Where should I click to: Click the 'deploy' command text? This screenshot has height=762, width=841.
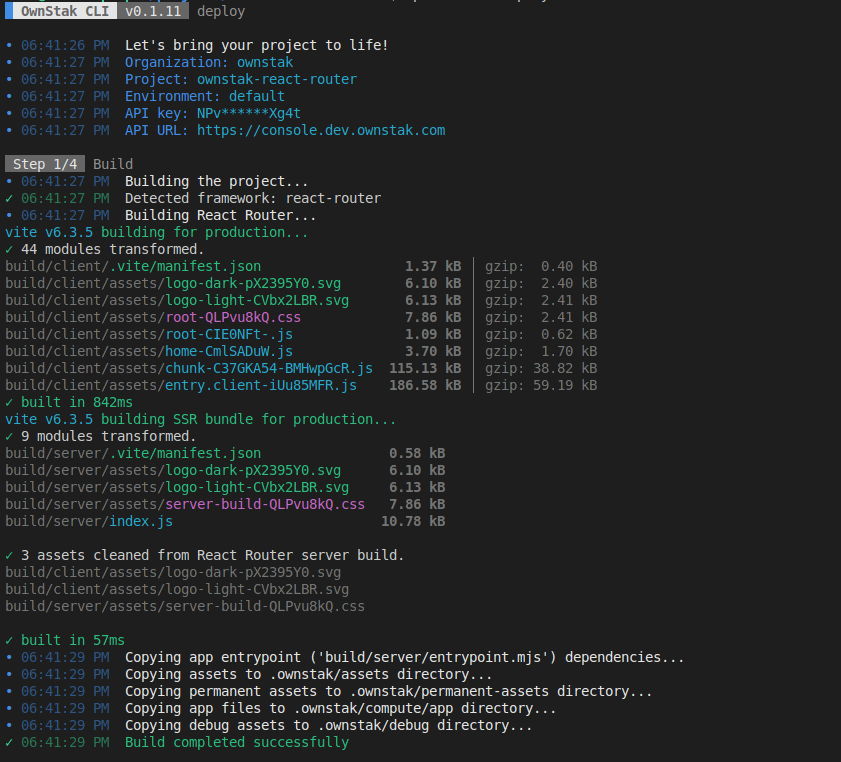point(221,11)
